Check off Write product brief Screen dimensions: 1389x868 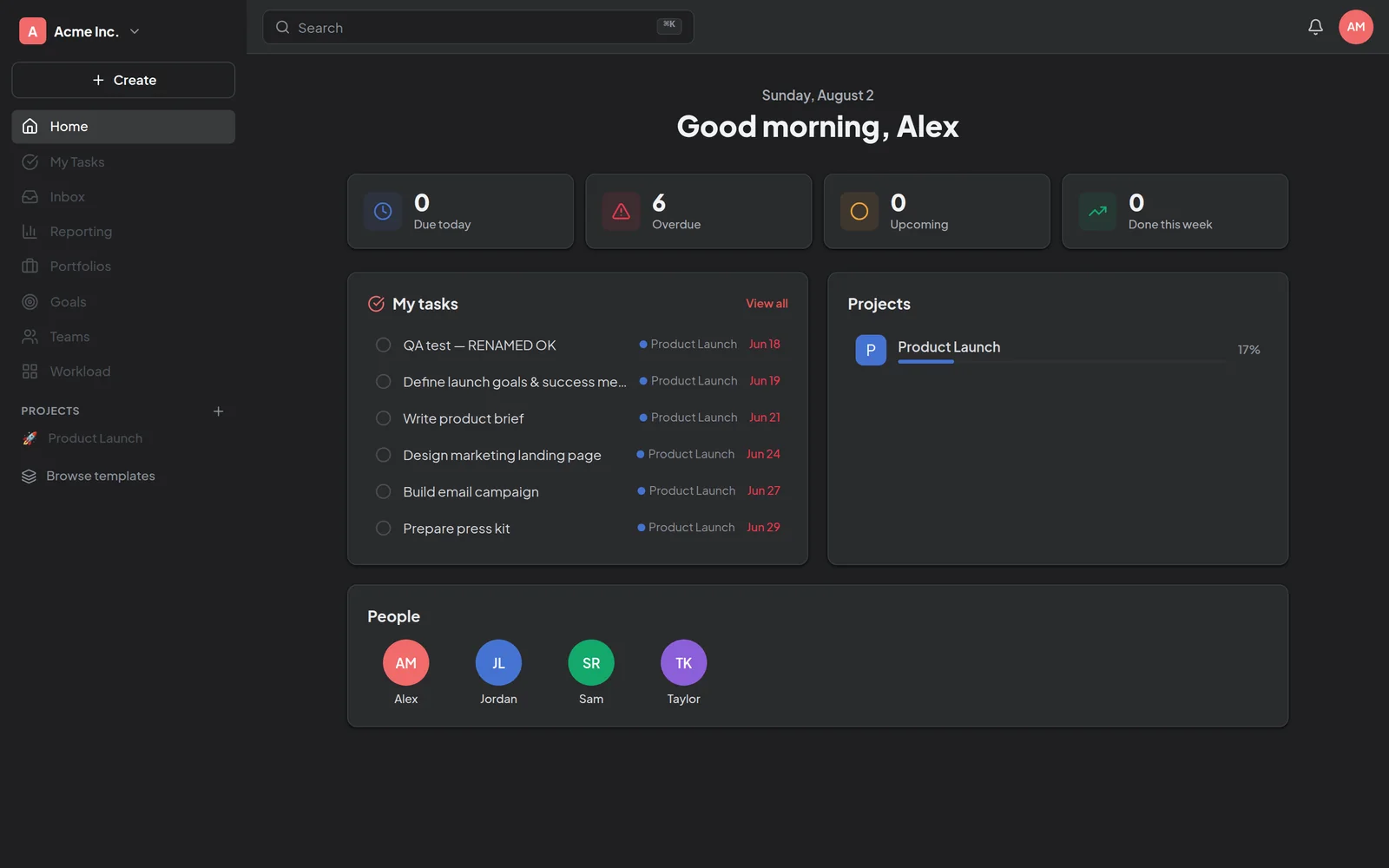point(383,418)
